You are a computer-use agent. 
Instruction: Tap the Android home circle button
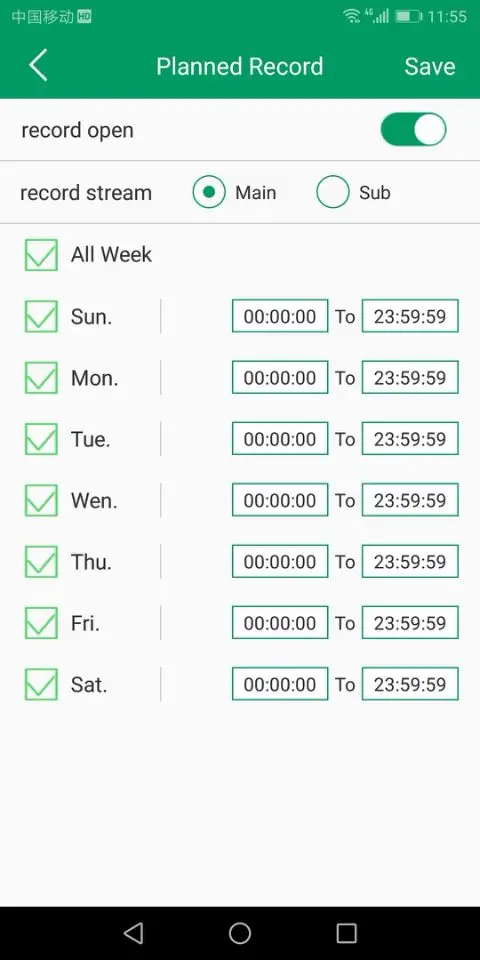coord(240,933)
